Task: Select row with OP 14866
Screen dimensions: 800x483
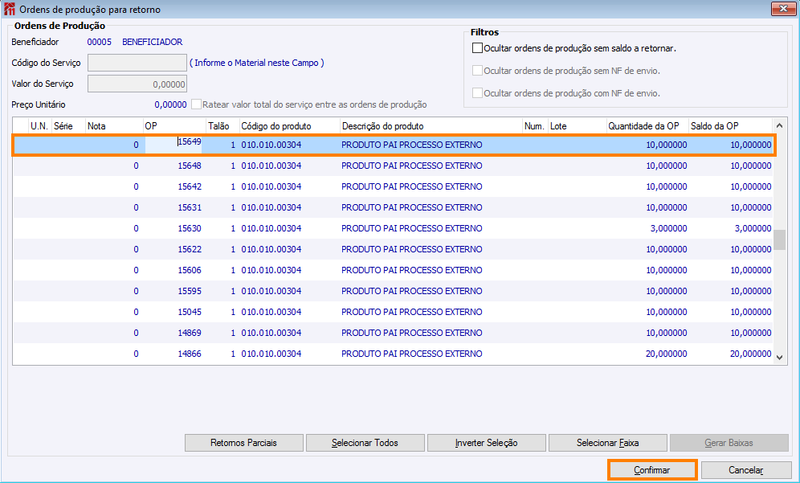Action: pos(393,354)
